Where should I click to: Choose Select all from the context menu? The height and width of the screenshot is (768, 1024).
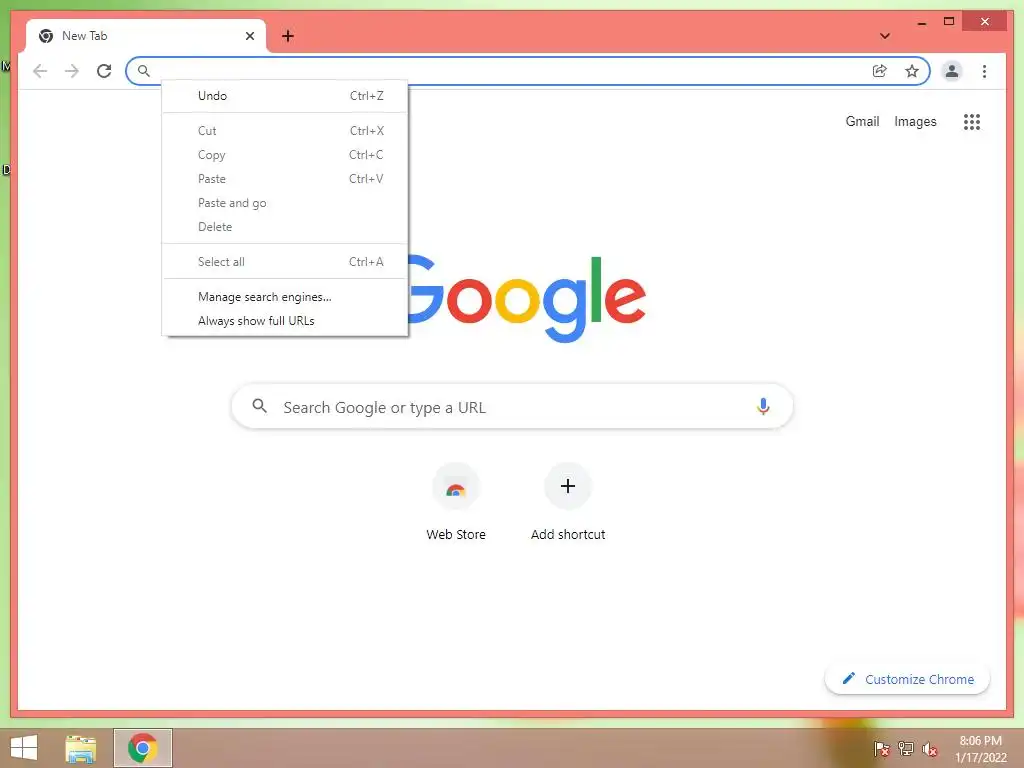click(x=285, y=262)
